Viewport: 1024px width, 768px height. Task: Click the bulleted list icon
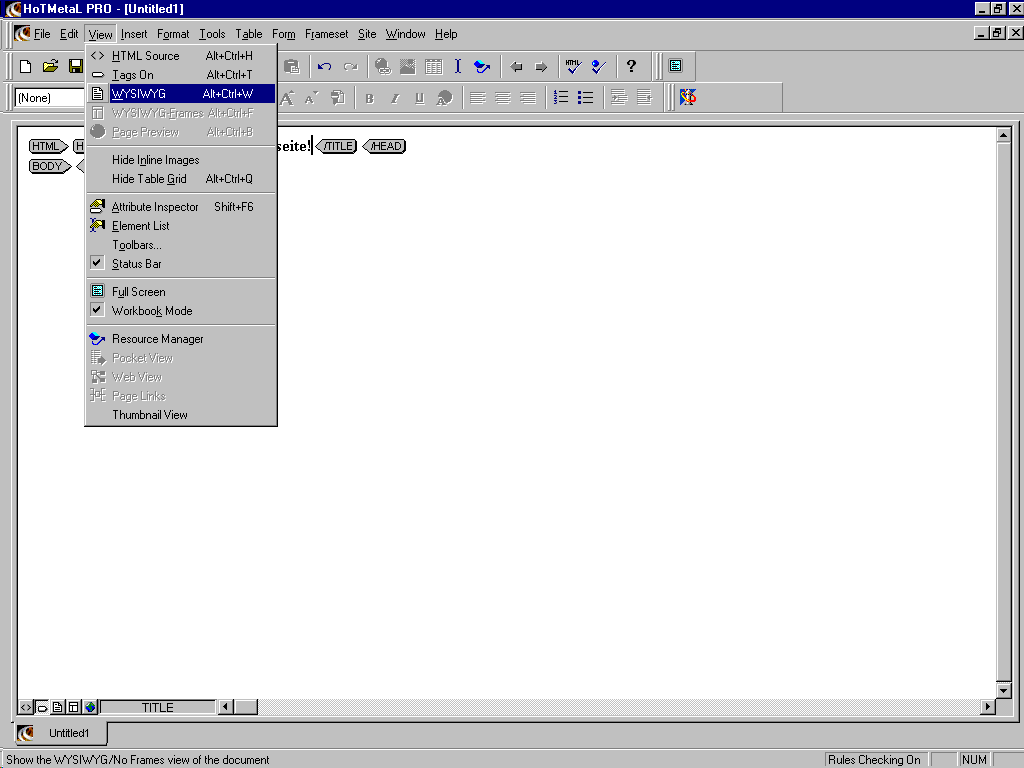click(585, 98)
